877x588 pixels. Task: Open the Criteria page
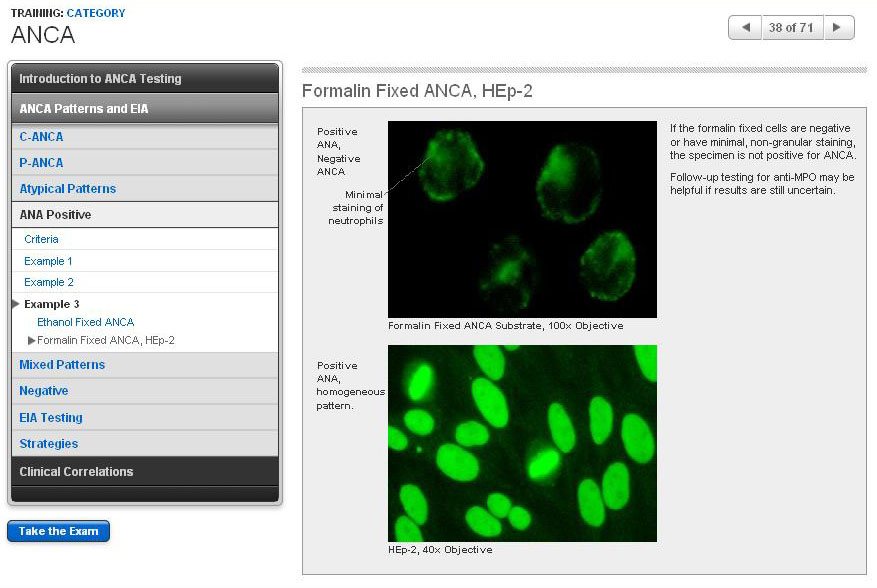point(41,240)
